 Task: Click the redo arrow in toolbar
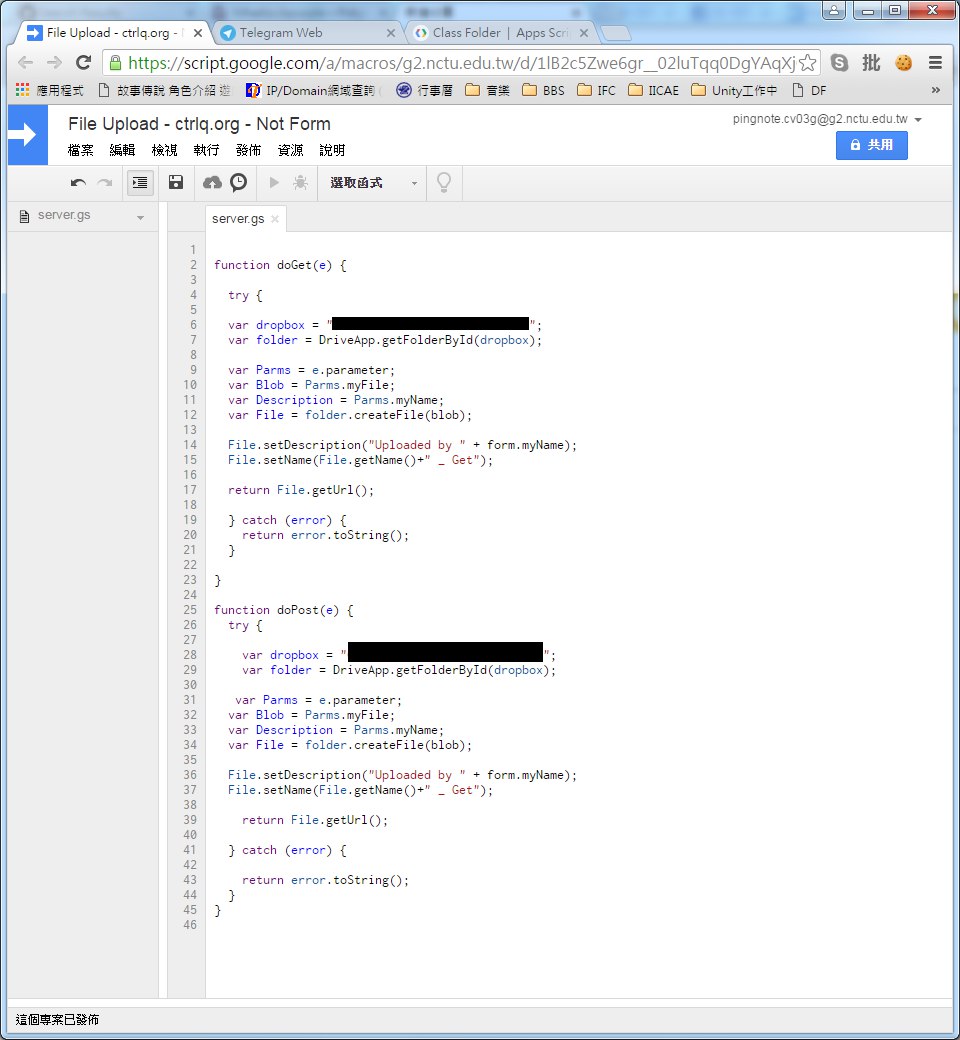[105, 182]
